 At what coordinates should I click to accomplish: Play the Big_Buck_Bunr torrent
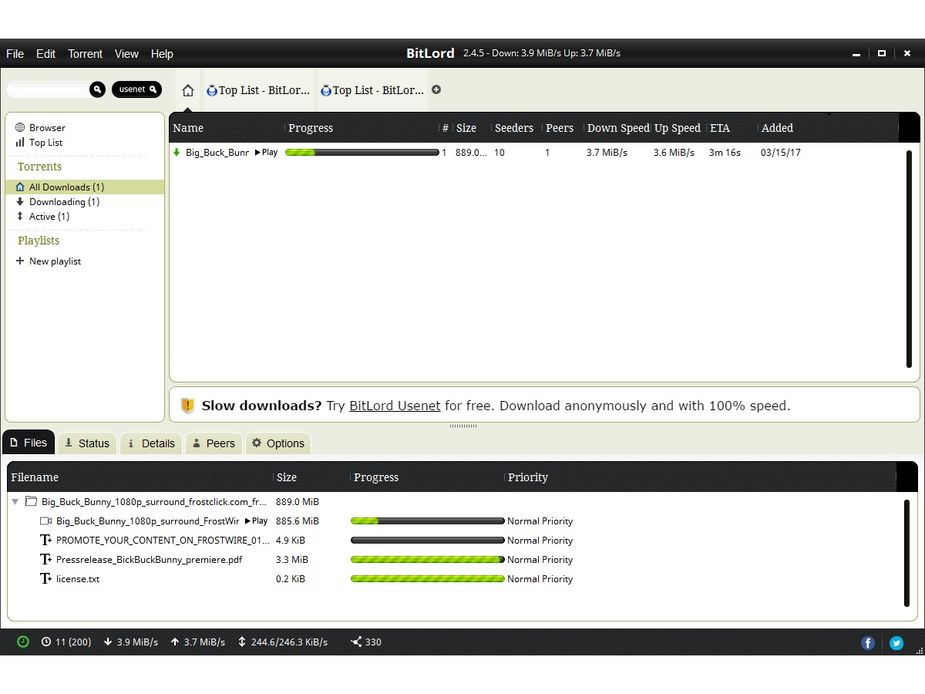[263, 152]
